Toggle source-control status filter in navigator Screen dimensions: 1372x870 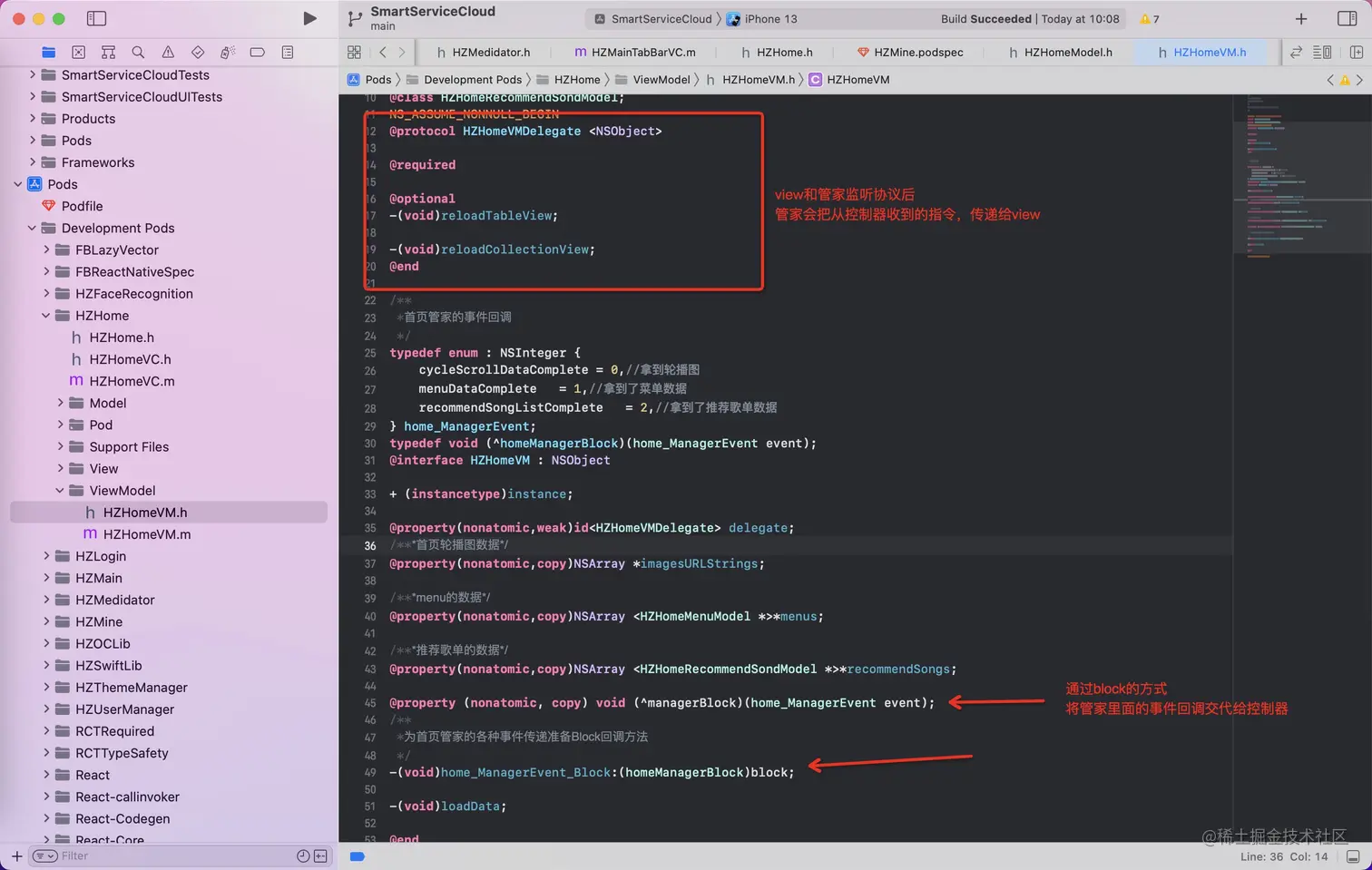(x=320, y=856)
